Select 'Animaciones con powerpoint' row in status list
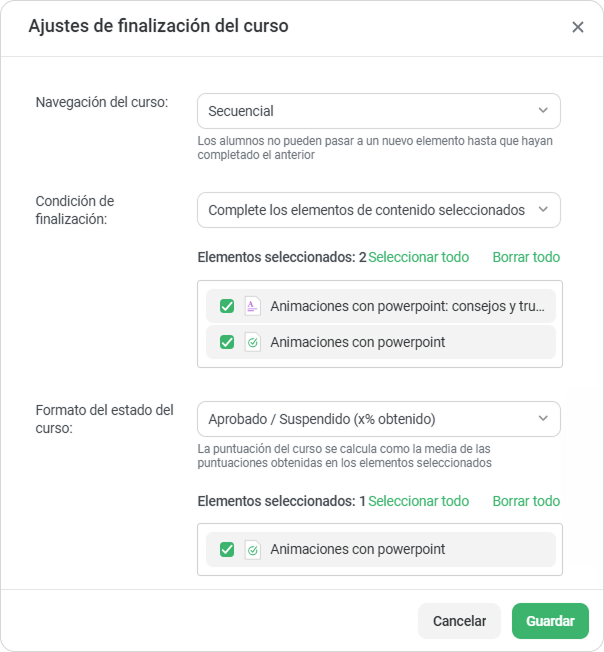 click(x=381, y=550)
